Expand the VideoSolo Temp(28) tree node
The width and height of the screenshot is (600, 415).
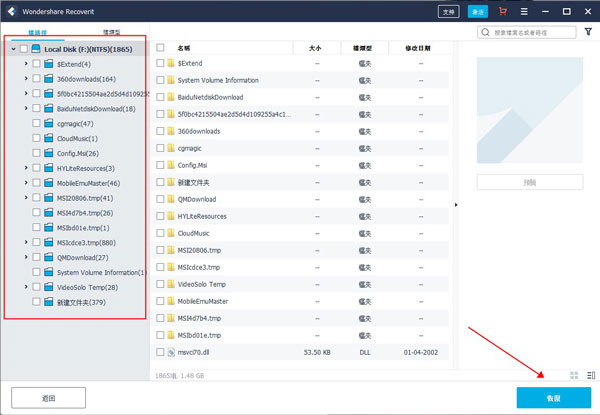tap(26, 287)
